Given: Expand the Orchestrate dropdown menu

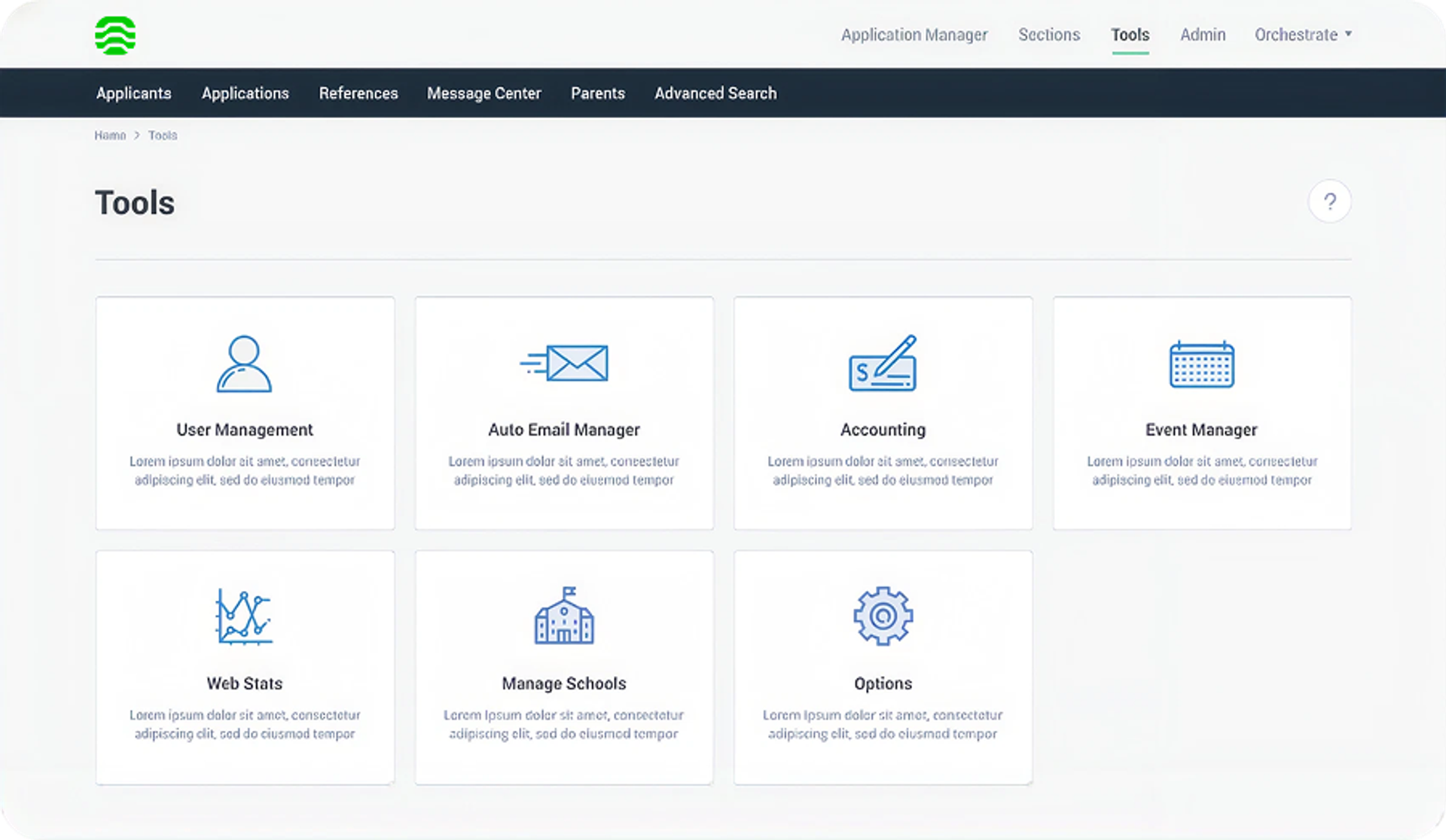Looking at the screenshot, I should (x=1303, y=35).
